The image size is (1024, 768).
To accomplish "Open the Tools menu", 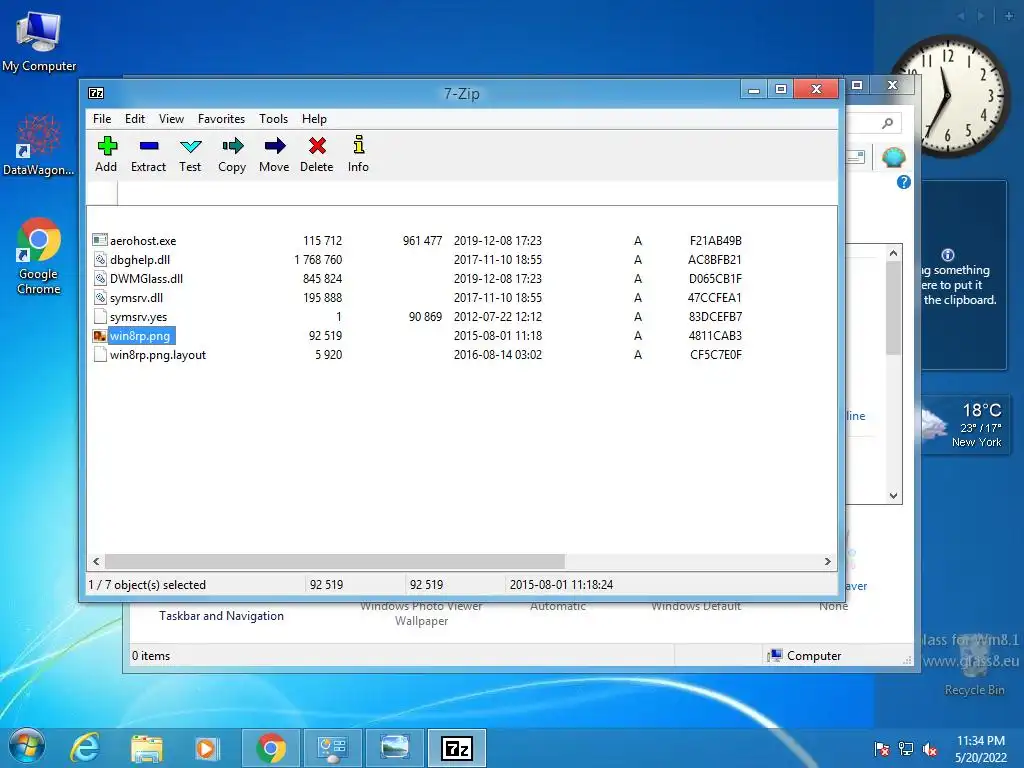I will tap(273, 119).
